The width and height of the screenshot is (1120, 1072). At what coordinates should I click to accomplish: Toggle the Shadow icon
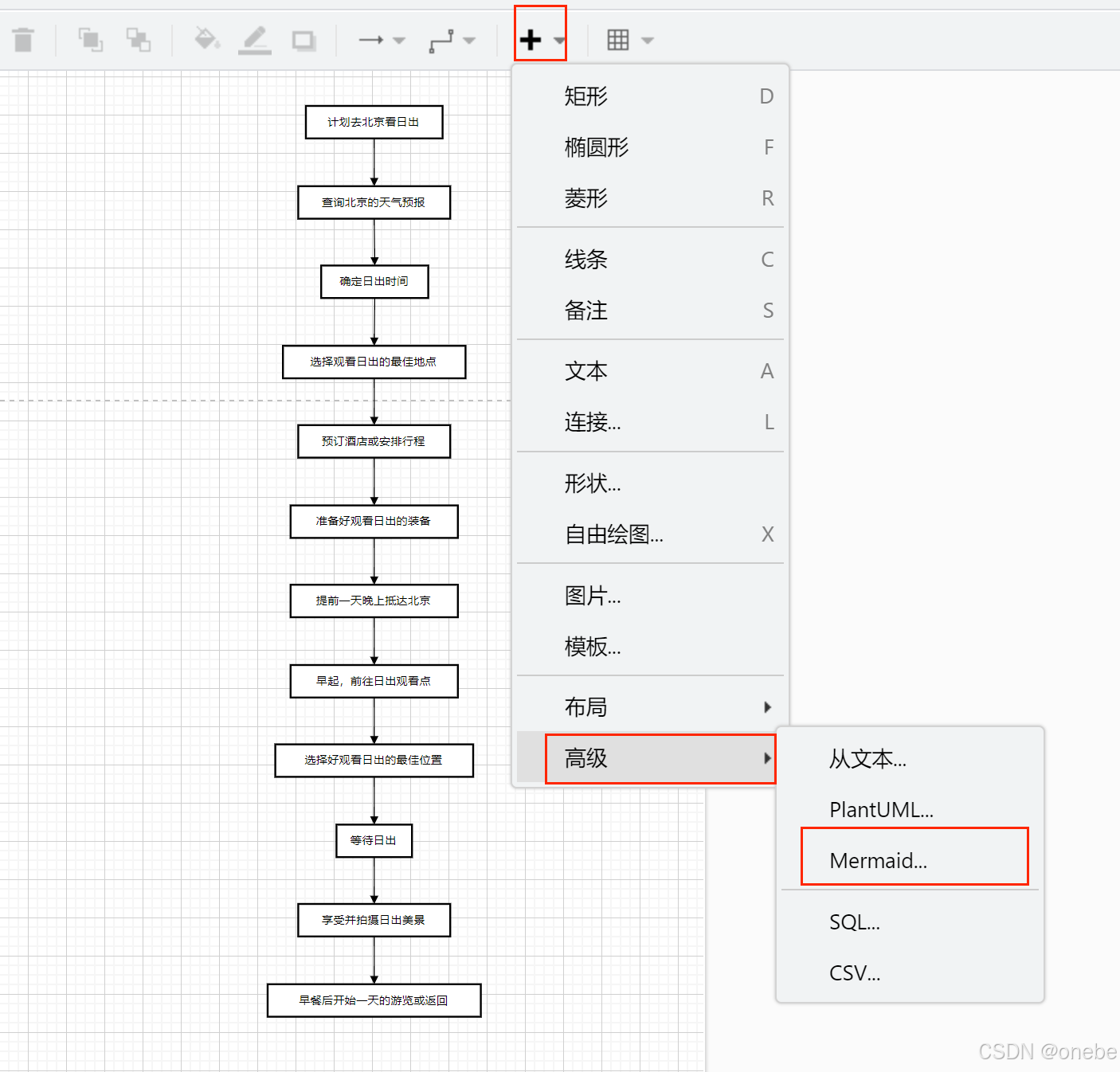click(303, 41)
